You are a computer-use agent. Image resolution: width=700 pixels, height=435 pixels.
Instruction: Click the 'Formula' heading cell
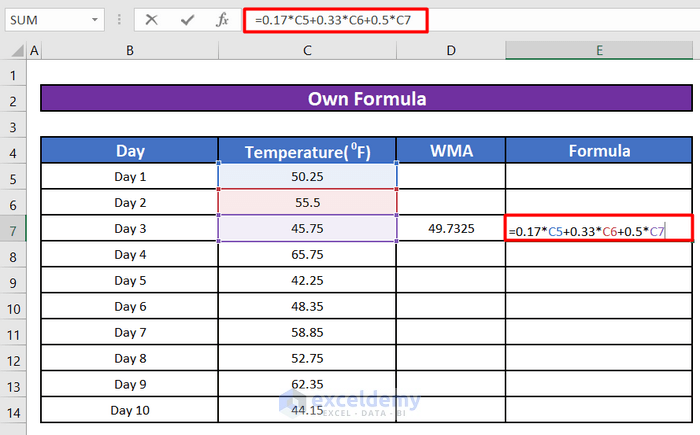tap(599, 151)
